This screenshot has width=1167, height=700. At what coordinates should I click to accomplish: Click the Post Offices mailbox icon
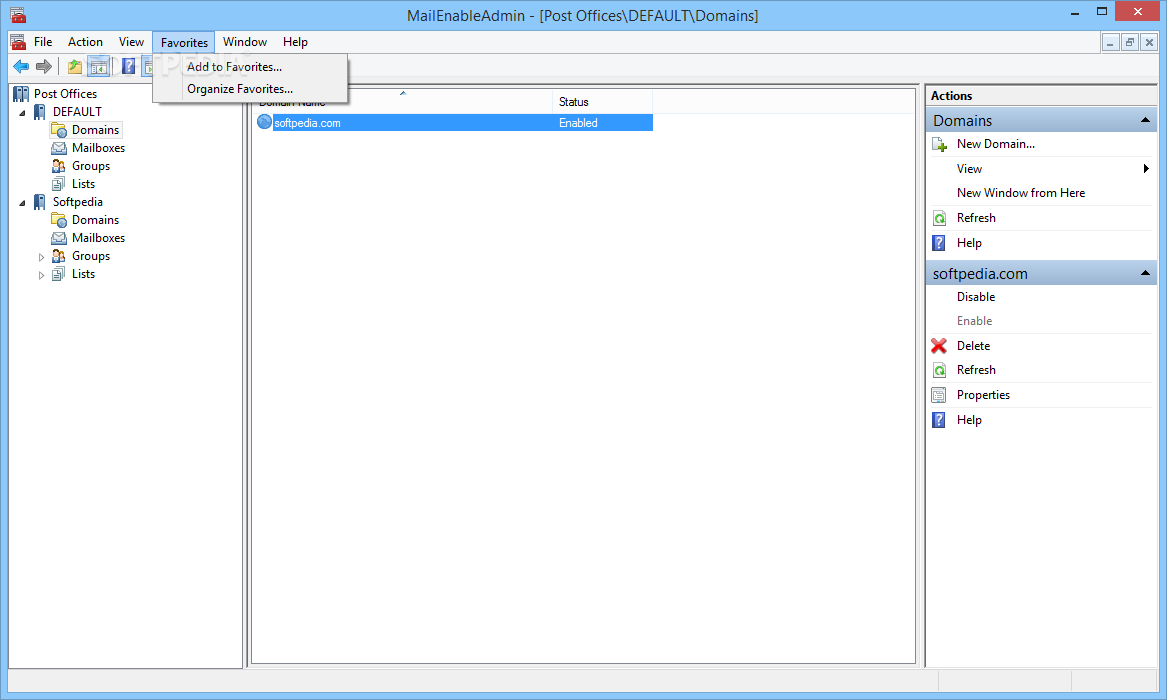click(21, 94)
